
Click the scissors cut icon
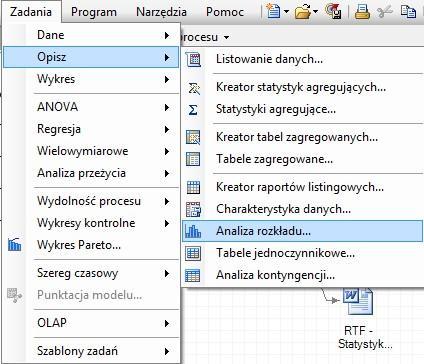tap(385, 12)
